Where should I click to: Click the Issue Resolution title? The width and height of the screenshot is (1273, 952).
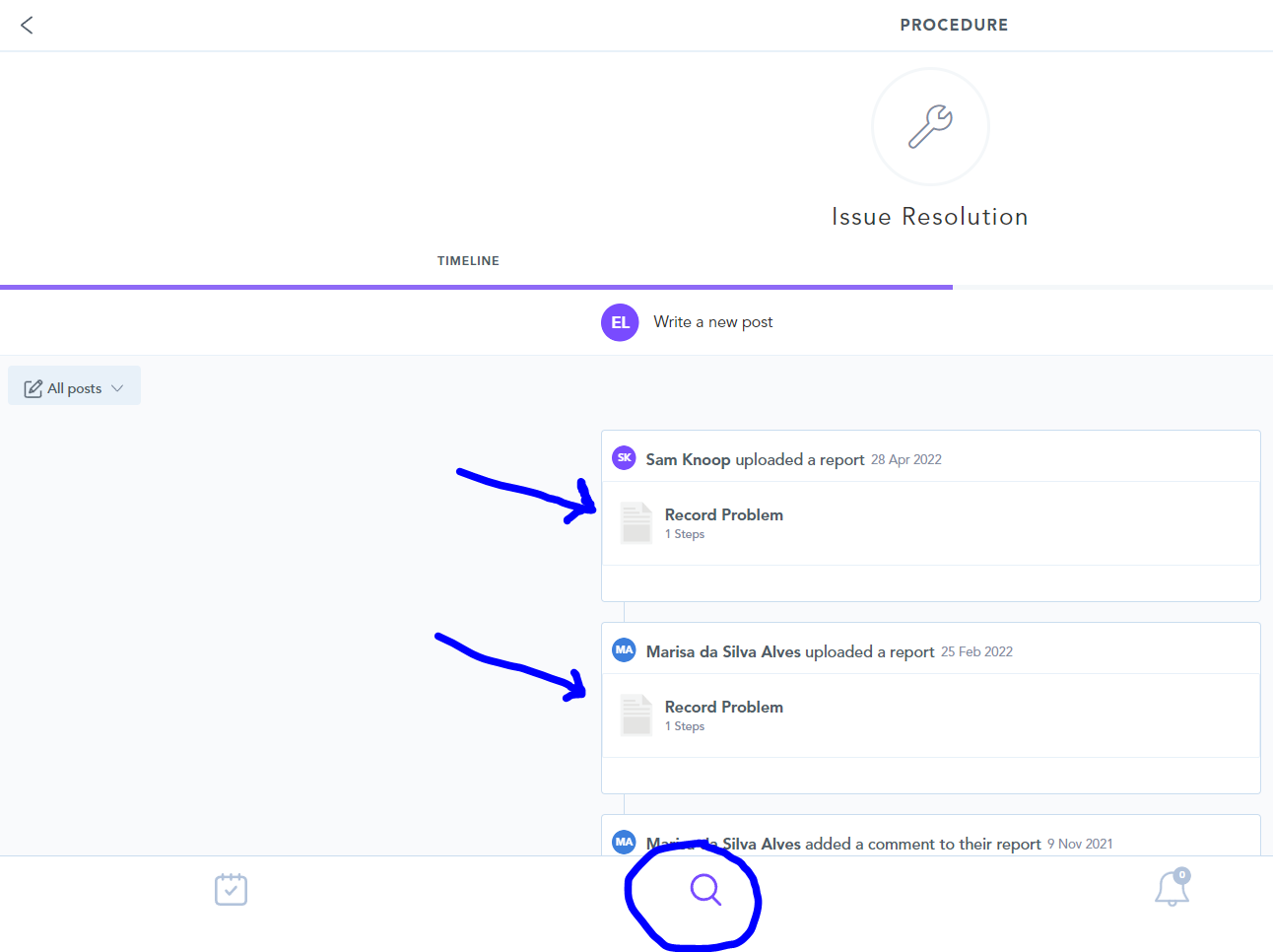click(x=930, y=217)
